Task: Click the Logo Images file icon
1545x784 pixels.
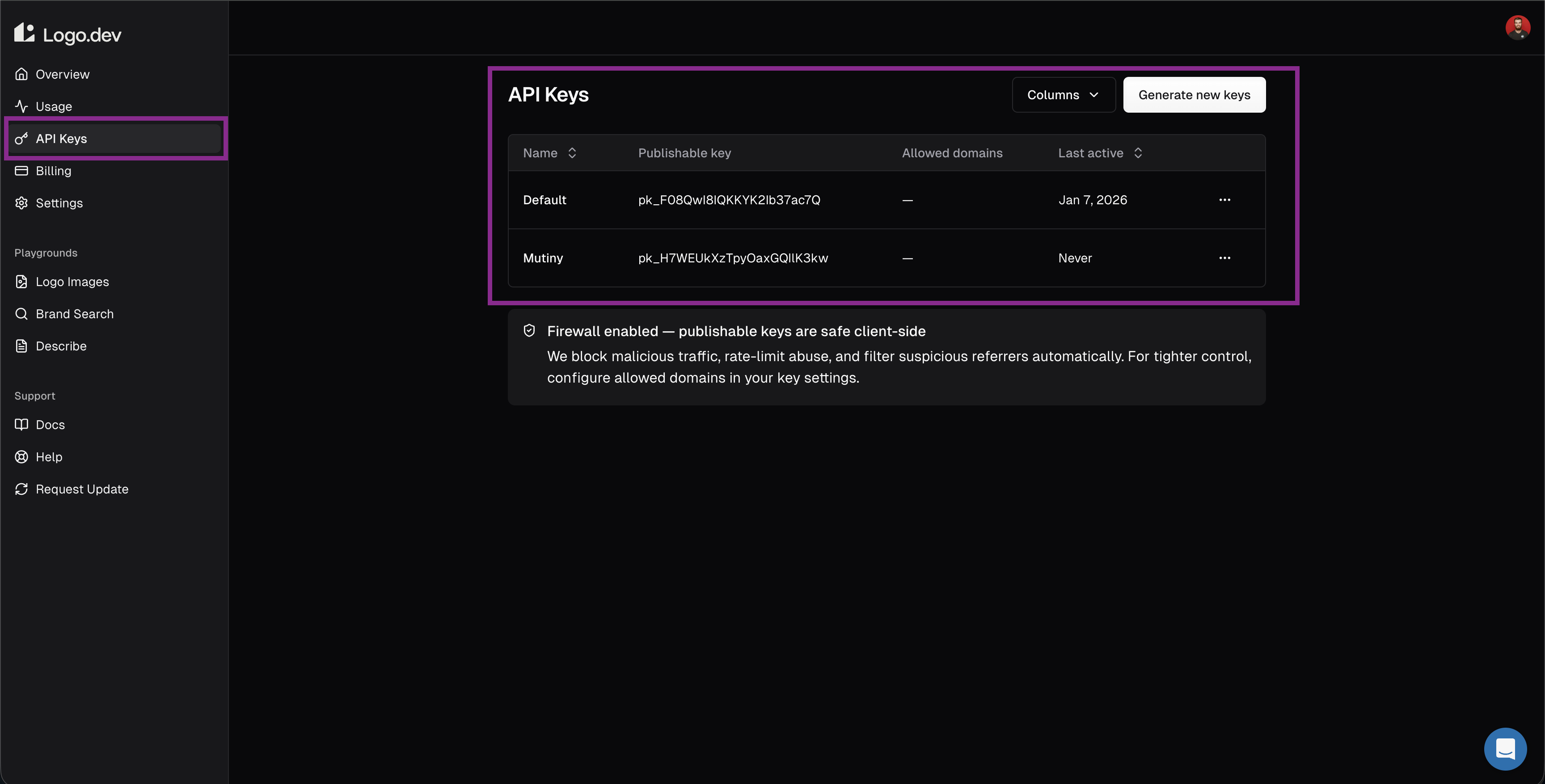Action: (21, 281)
